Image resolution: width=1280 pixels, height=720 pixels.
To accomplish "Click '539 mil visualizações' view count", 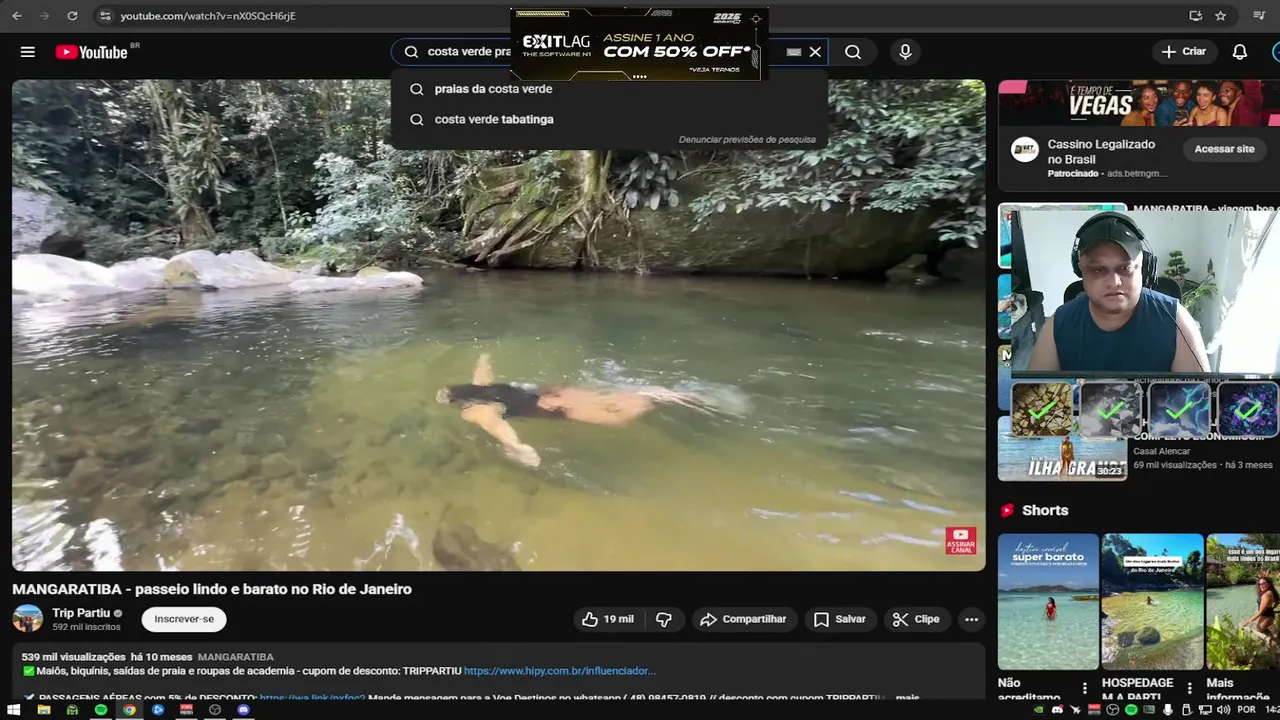I will pos(74,657).
